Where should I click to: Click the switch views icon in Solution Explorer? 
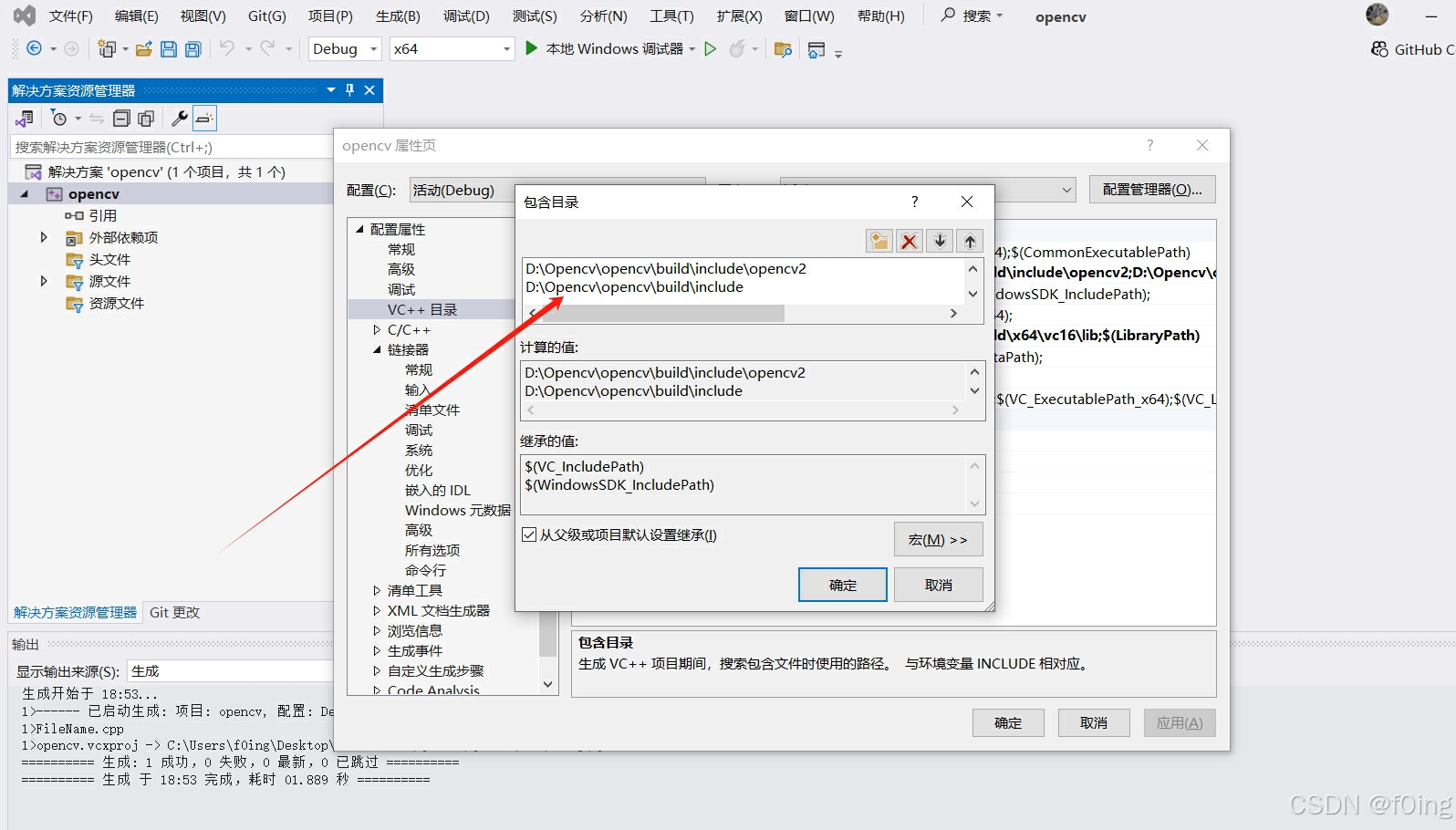[25, 118]
